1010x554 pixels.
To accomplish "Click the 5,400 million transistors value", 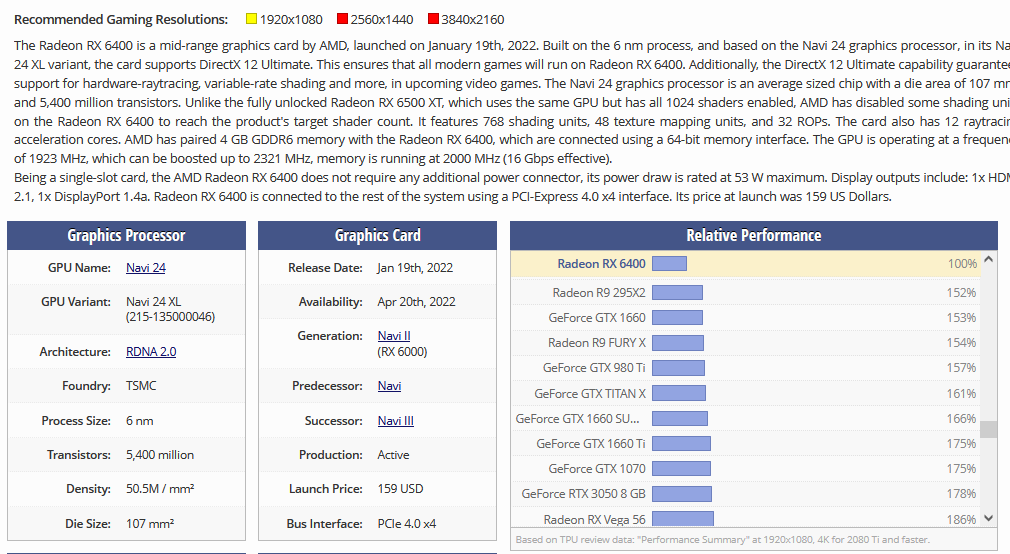I will click(x=160, y=455).
